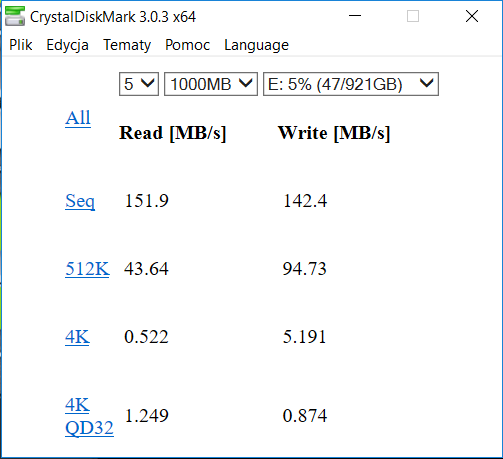Start the 4K QD32 test

(89, 416)
